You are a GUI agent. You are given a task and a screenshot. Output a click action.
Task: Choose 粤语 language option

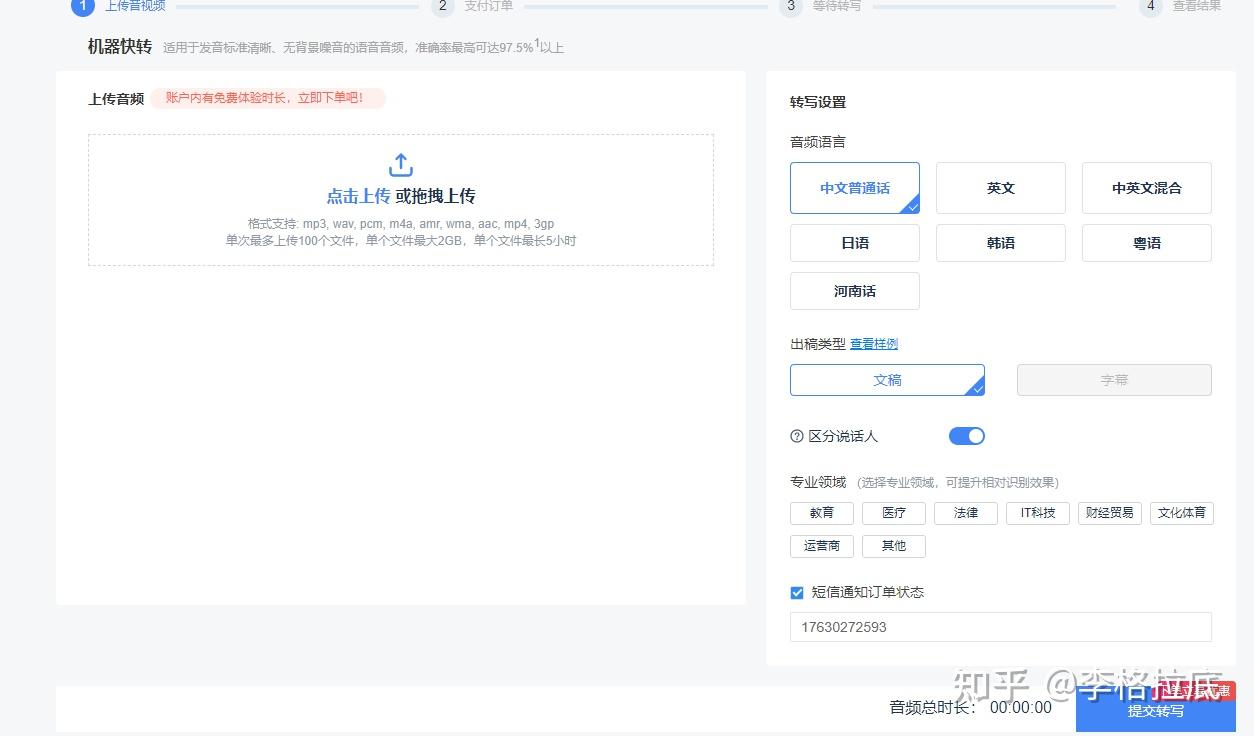click(1147, 243)
